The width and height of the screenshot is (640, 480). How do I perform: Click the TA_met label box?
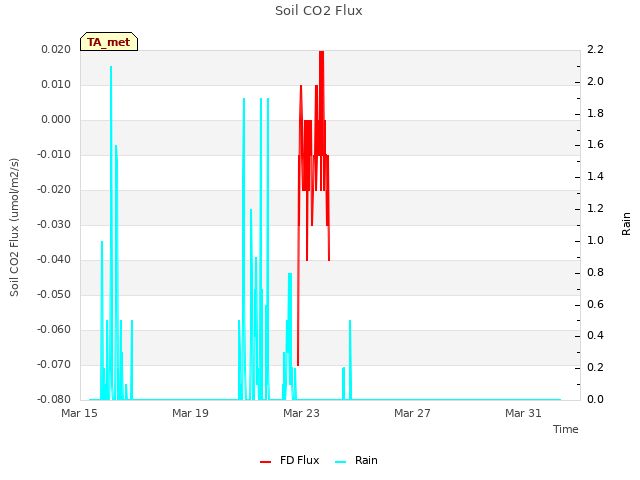pos(109,42)
